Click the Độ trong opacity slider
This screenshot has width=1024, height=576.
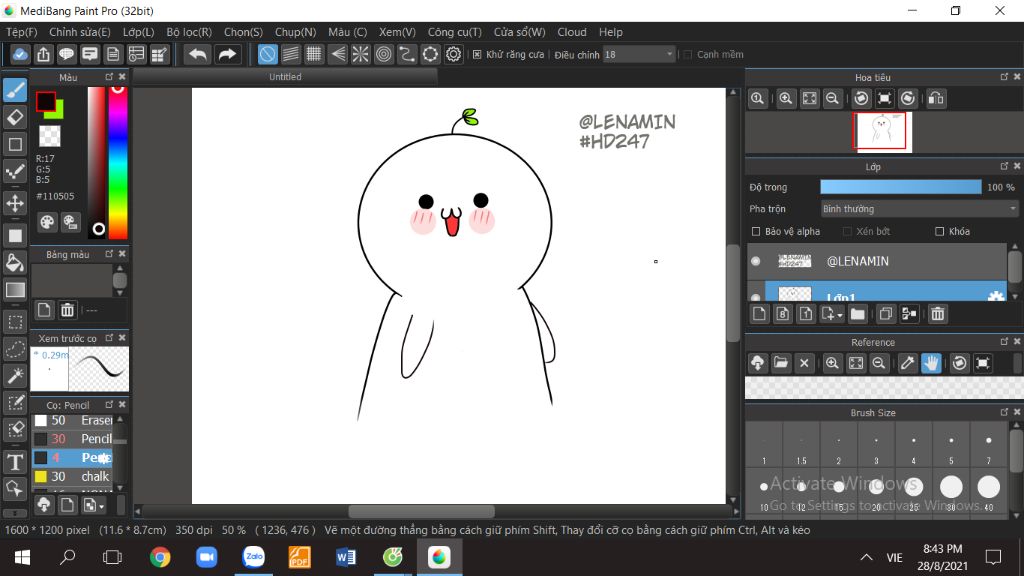[x=901, y=187]
